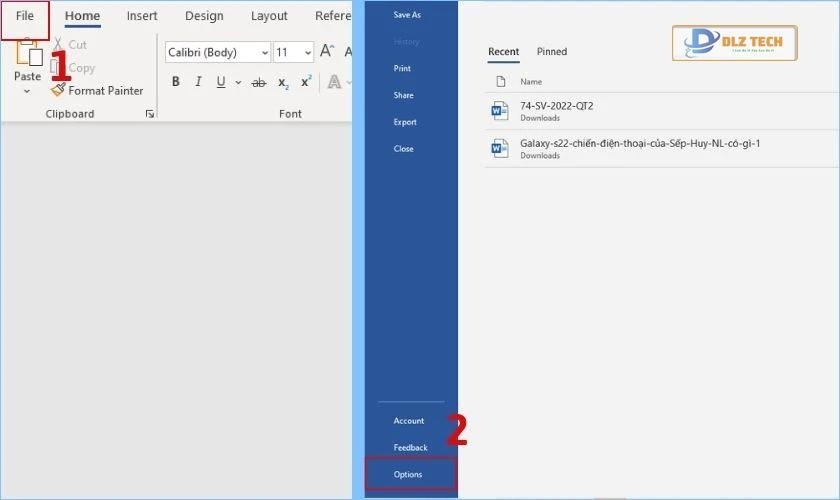Click the Text Effects letter A icon

pyautogui.click(x=334, y=81)
